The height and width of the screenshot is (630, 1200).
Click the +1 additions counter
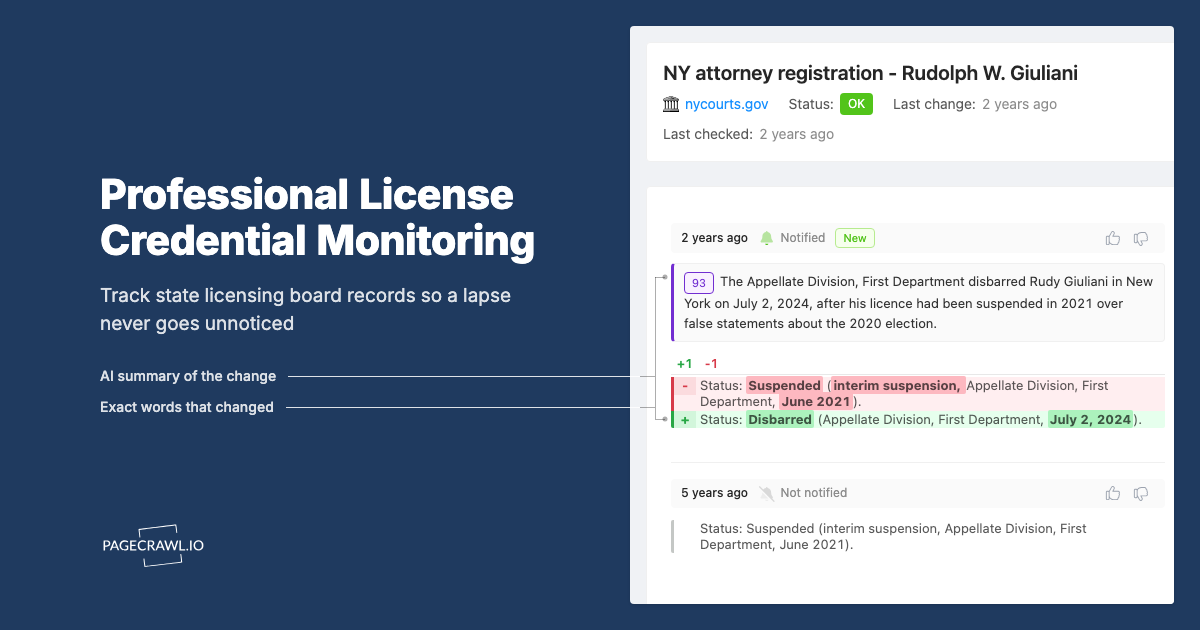684,364
